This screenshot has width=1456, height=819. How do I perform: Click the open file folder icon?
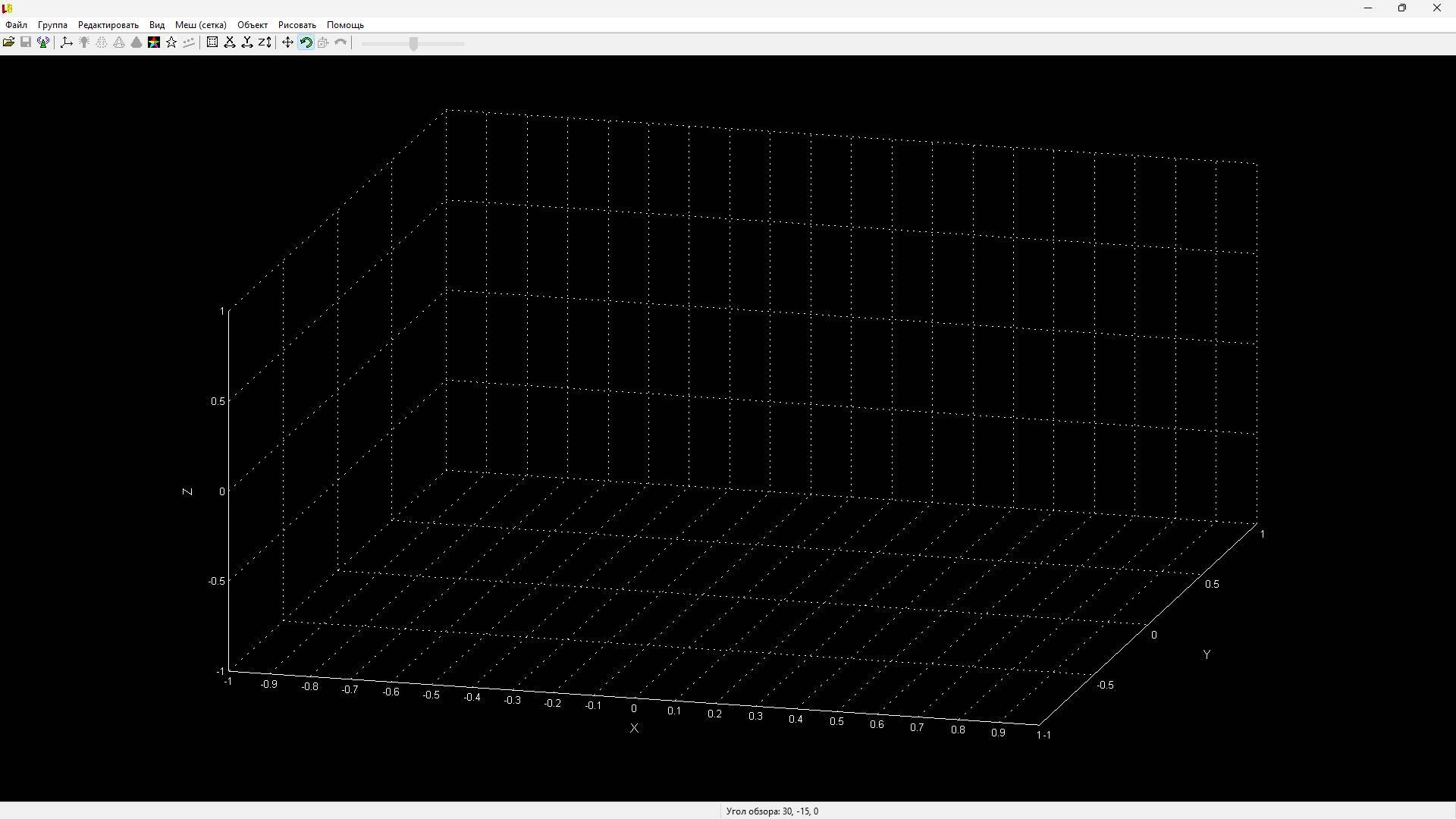click(8, 42)
